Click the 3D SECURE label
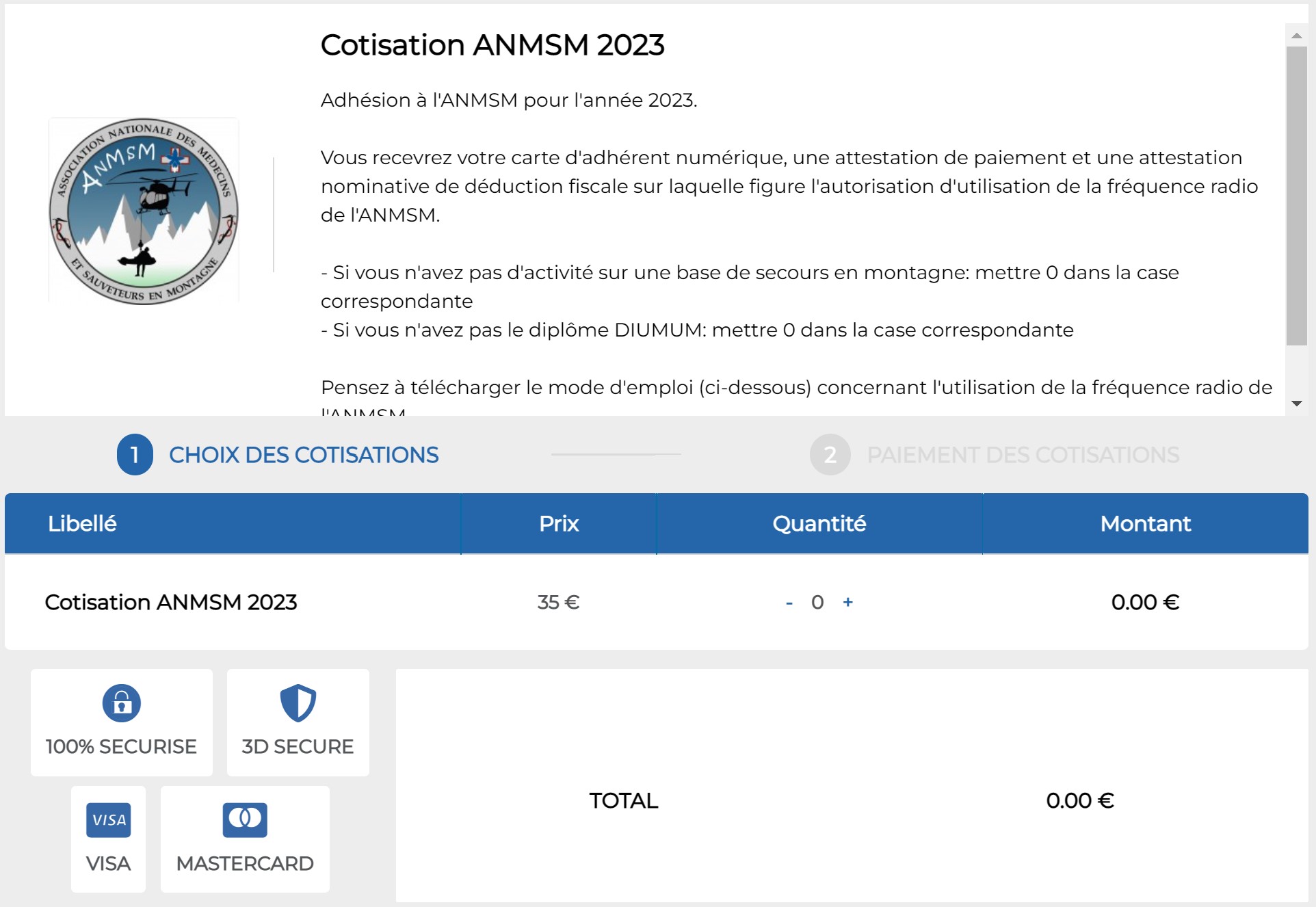 (x=298, y=746)
